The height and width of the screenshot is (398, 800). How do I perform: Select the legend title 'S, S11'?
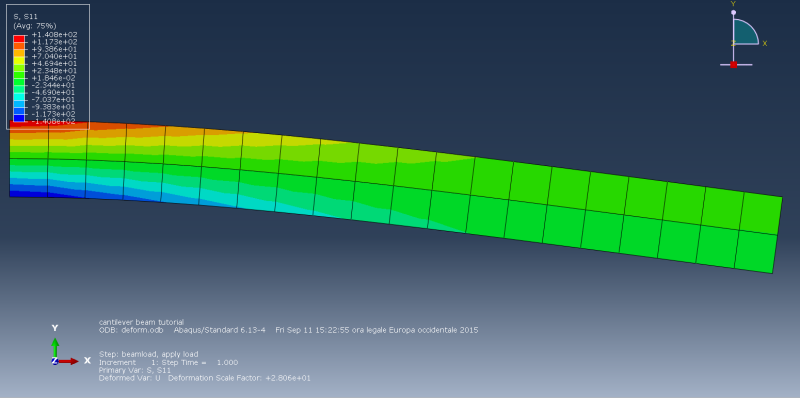click(x=26, y=17)
